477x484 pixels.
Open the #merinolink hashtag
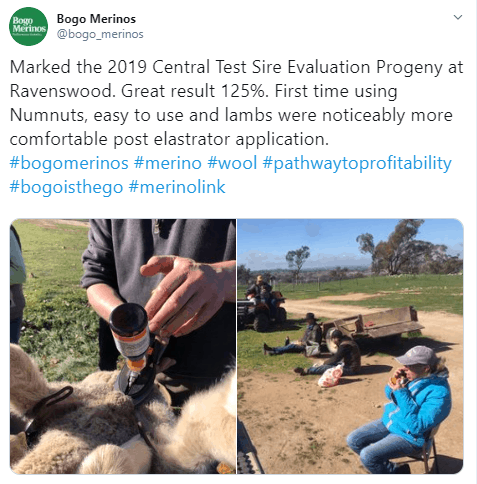pyautogui.click(x=177, y=187)
